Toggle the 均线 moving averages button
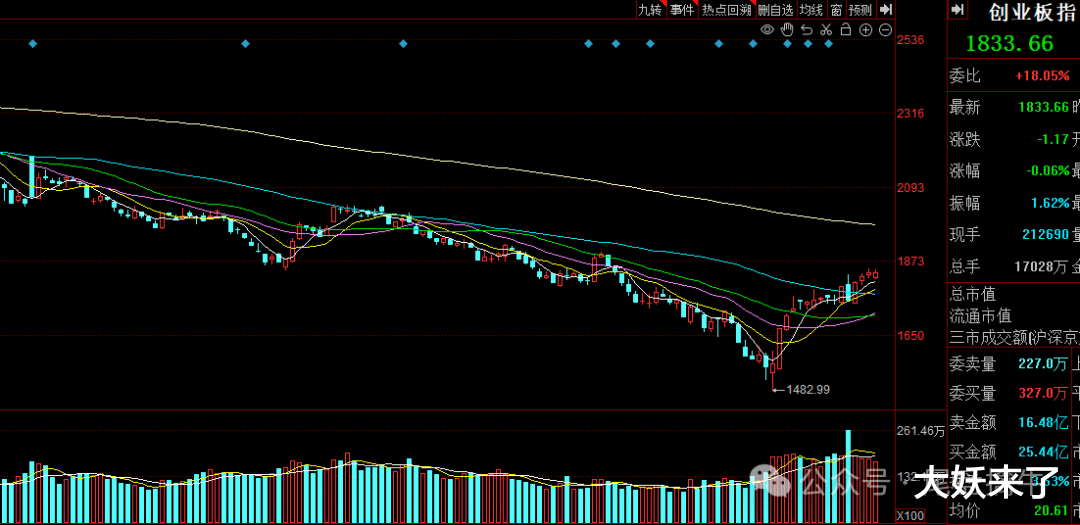The image size is (1080, 525). pos(811,10)
